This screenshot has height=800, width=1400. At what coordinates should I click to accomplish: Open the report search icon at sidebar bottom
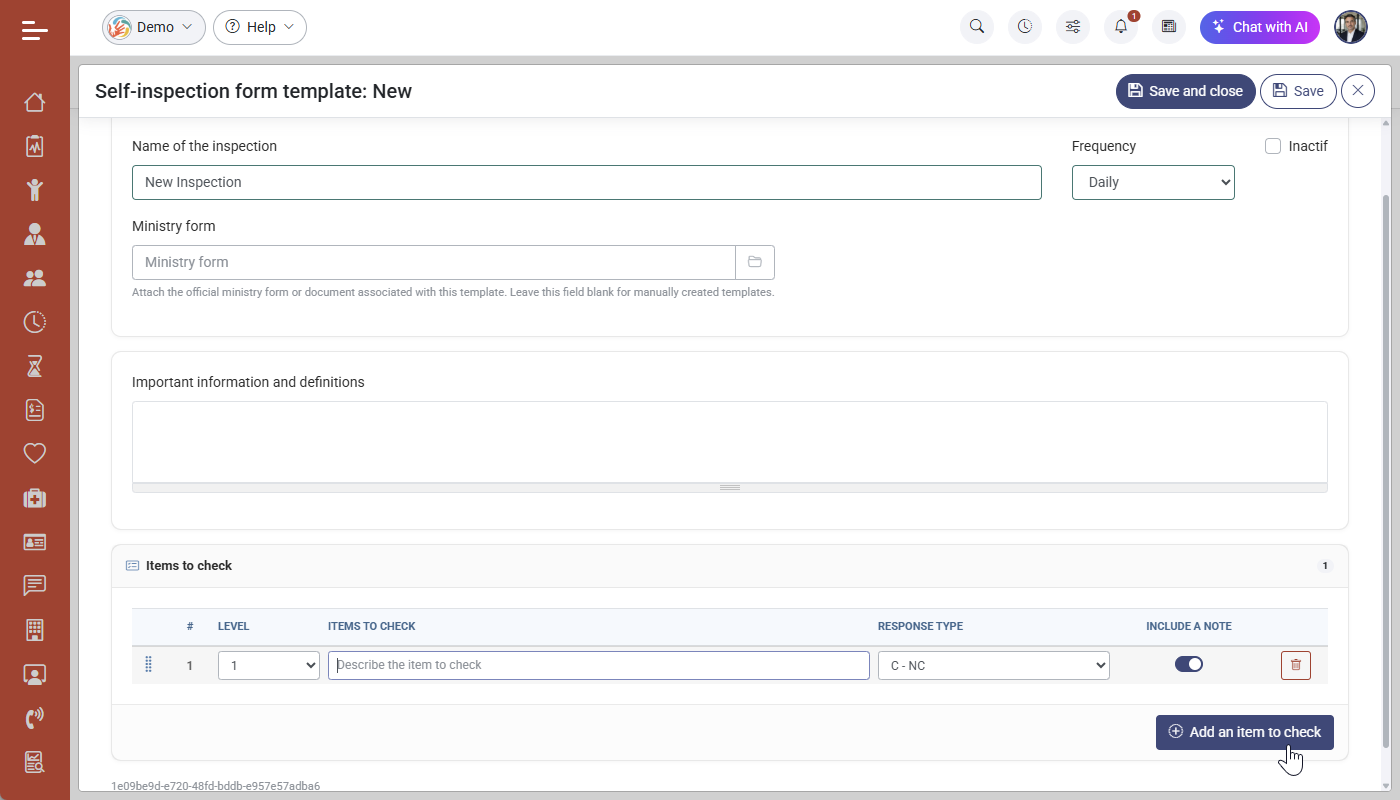pyautogui.click(x=35, y=762)
